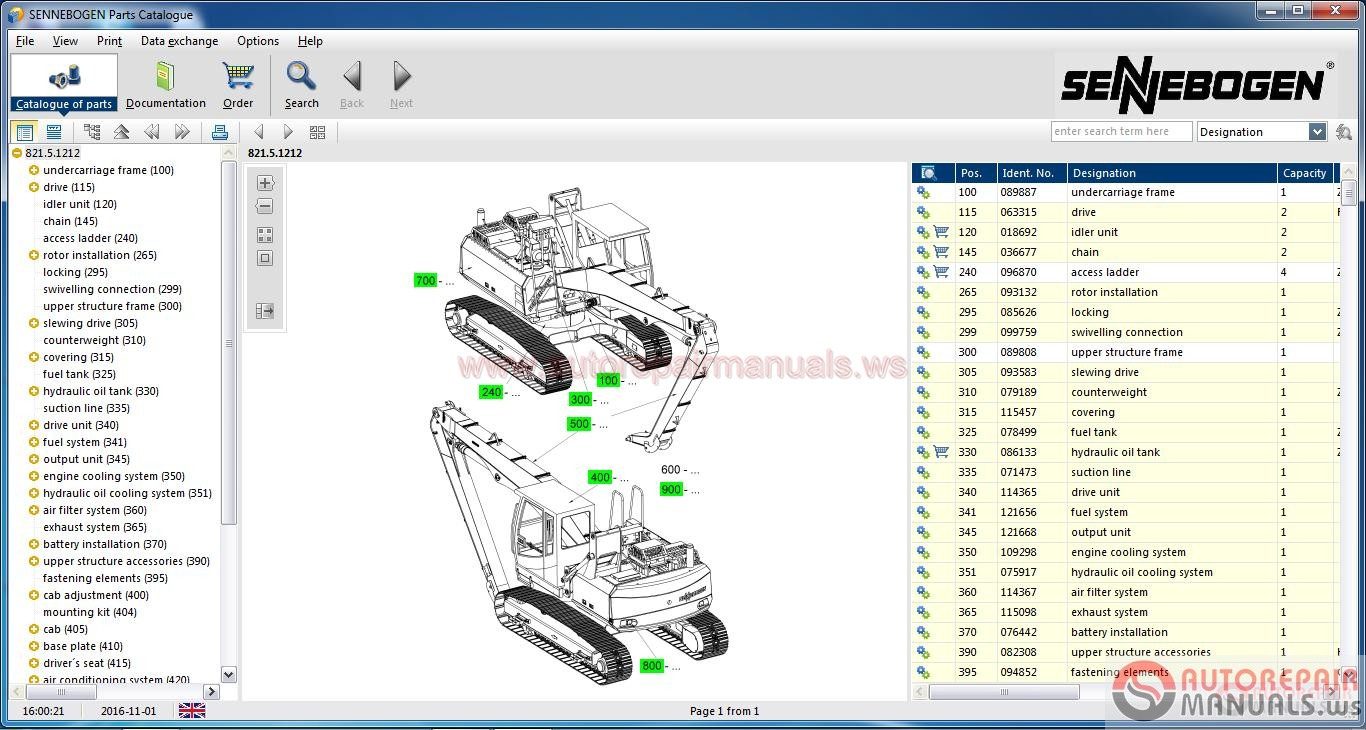This screenshot has width=1366, height=730.
Task: Open the Catalogue of parts section
Action: click(64, 84)
